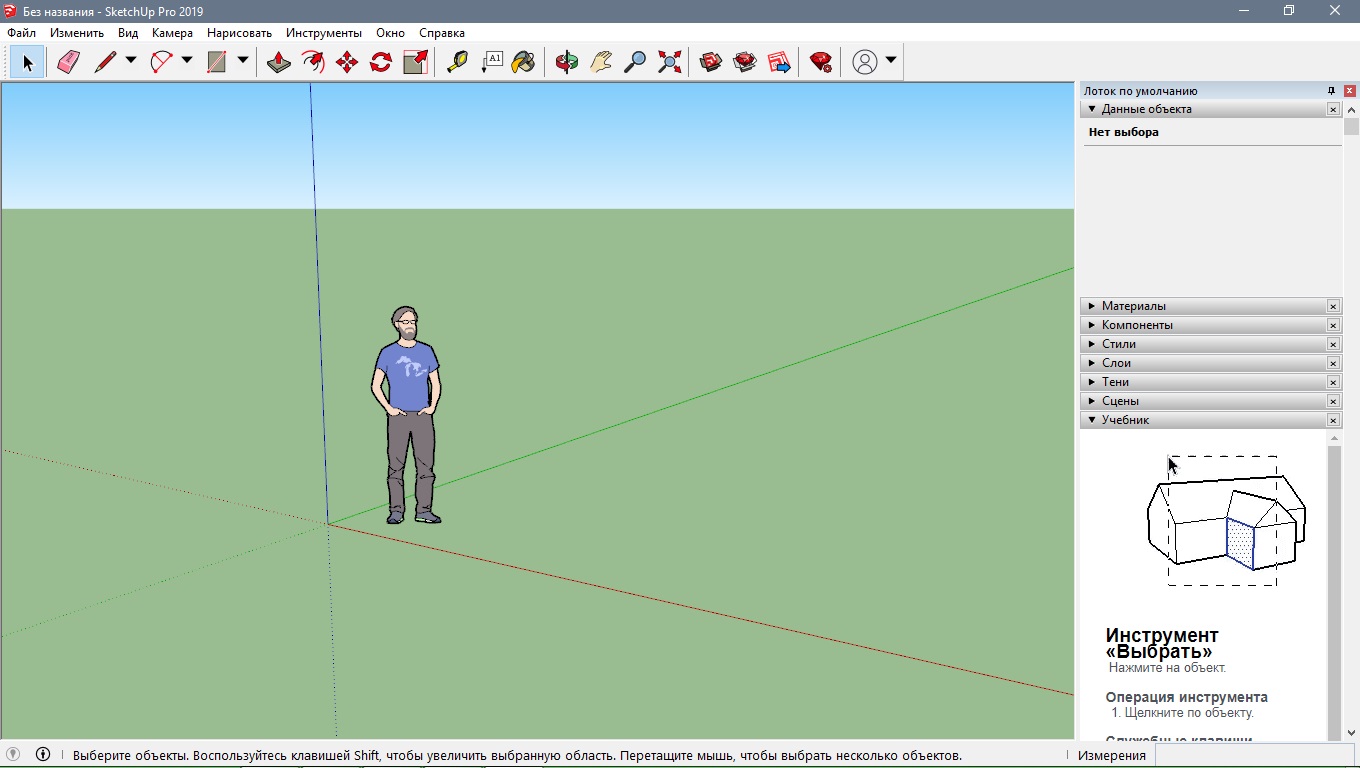The height and width of the screenshot is (768, 1360).
Task: Activate the Orbit tool
Action: (x=567, y=62)
